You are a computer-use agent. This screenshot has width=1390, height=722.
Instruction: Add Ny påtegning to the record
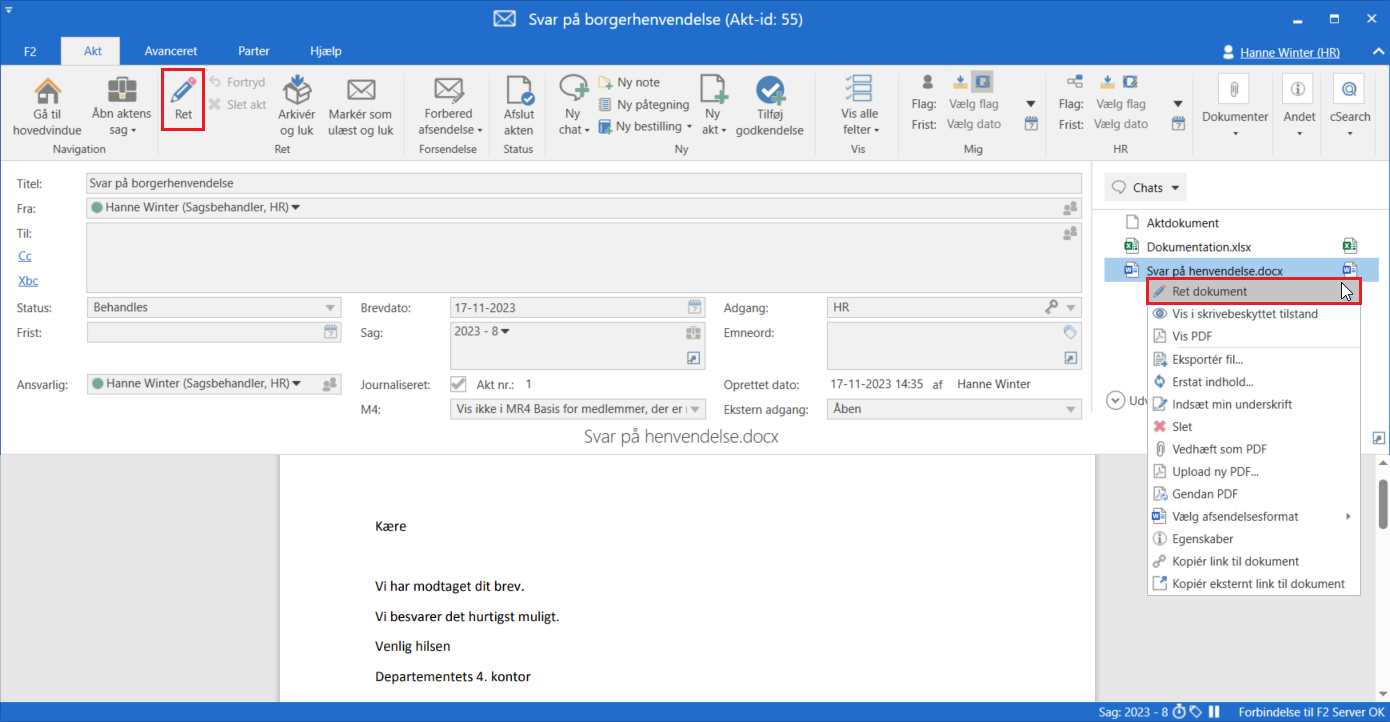click(643, 104)
